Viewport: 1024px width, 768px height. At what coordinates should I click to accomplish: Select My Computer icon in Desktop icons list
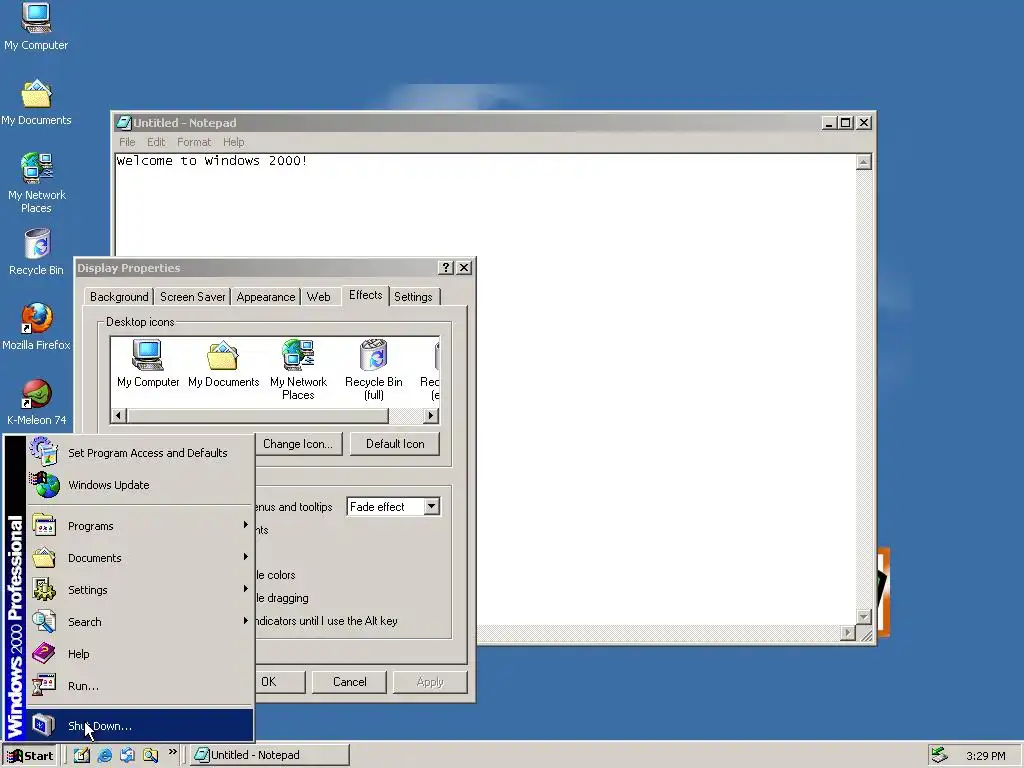(148, 364)
